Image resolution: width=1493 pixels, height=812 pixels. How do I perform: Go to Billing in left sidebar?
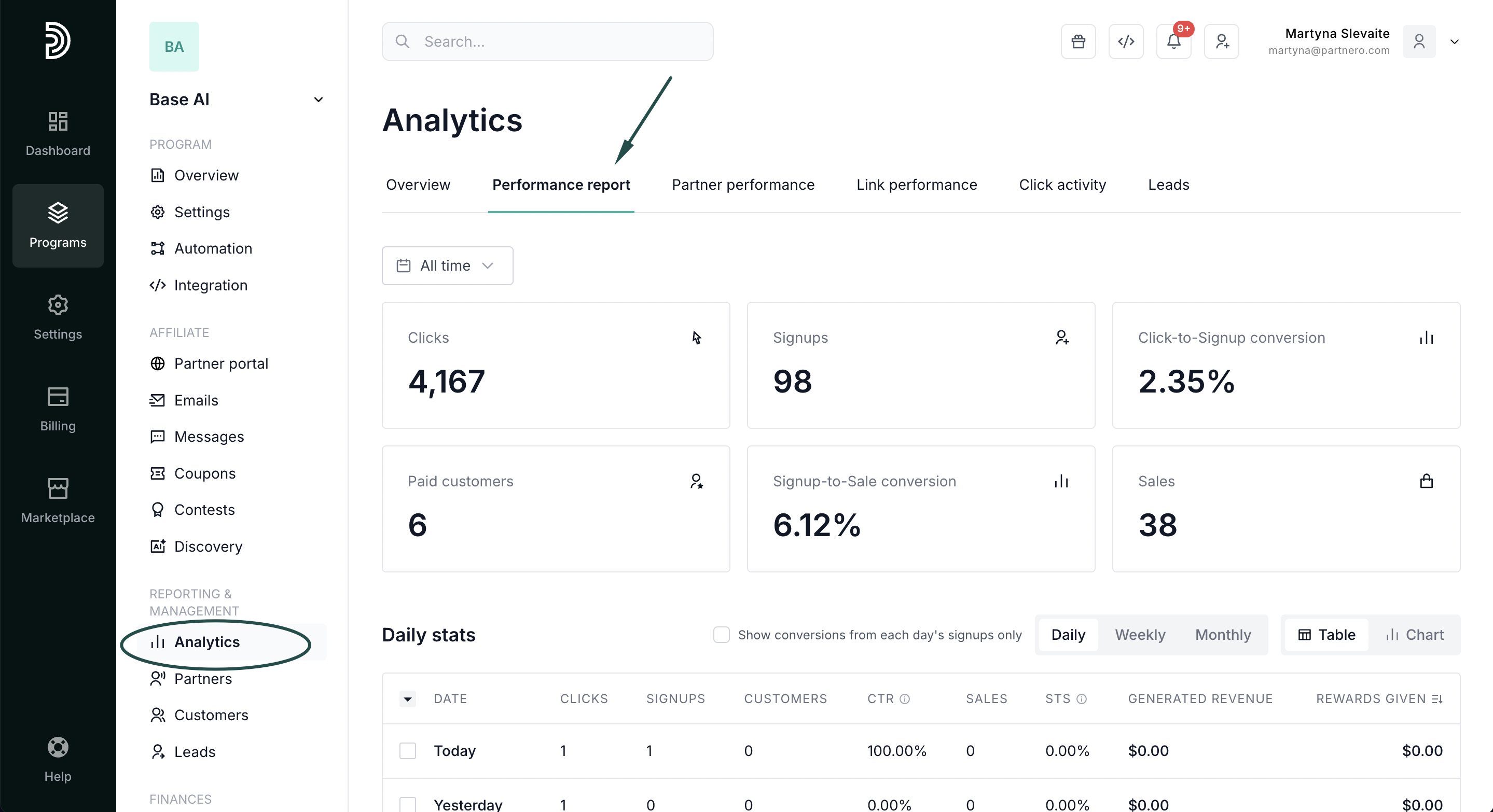(58, 410)
